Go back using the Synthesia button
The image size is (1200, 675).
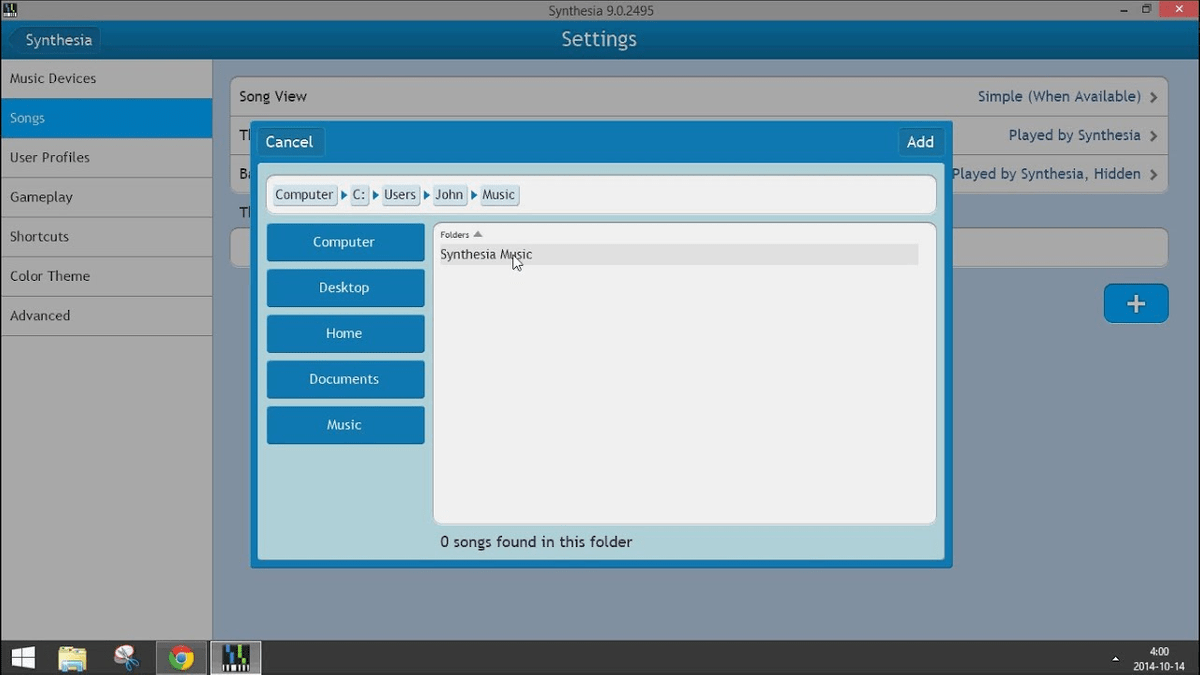point(55,40)
